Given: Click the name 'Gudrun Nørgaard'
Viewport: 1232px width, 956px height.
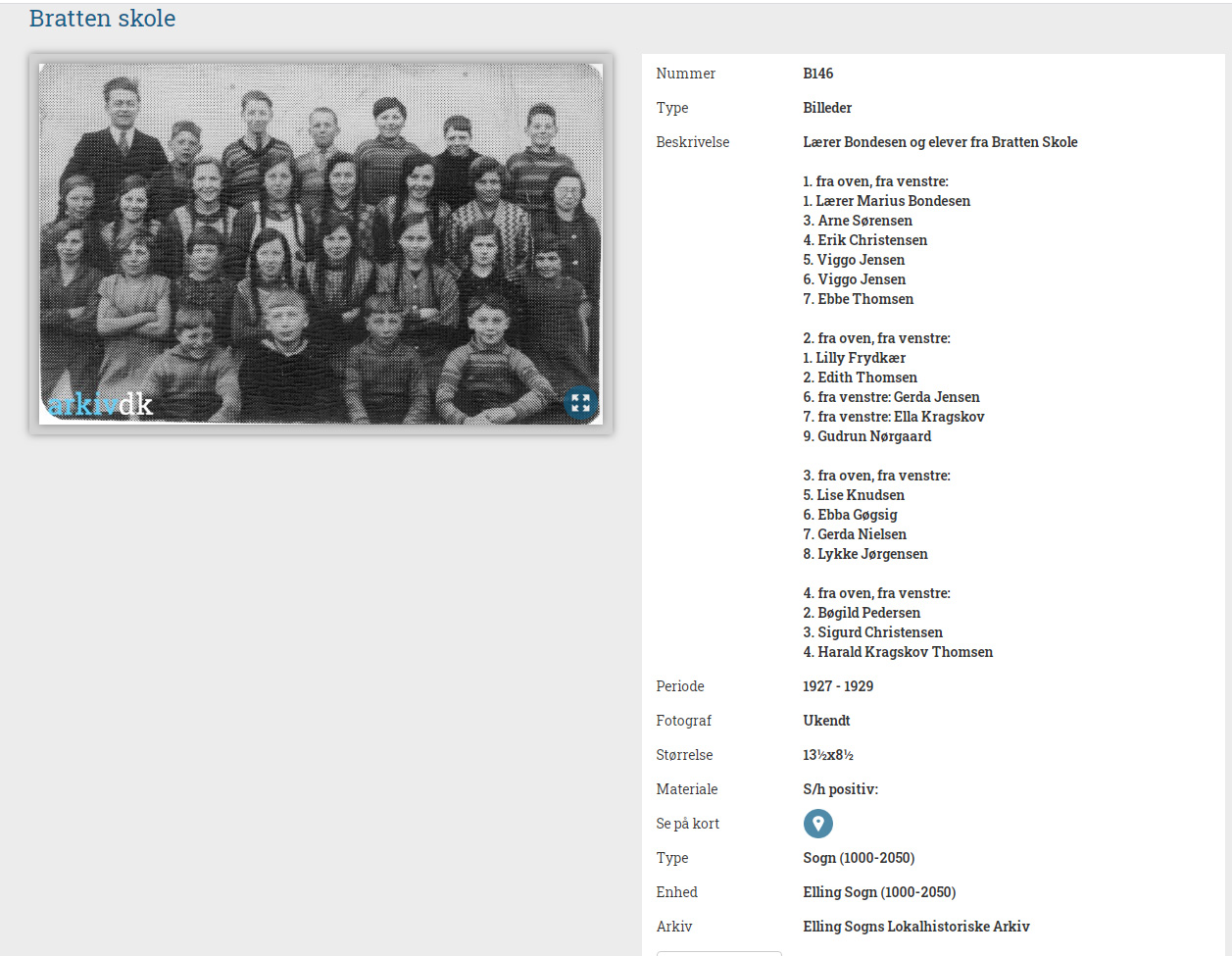Looking at the screenshot, I should click(x=874, y=436).
